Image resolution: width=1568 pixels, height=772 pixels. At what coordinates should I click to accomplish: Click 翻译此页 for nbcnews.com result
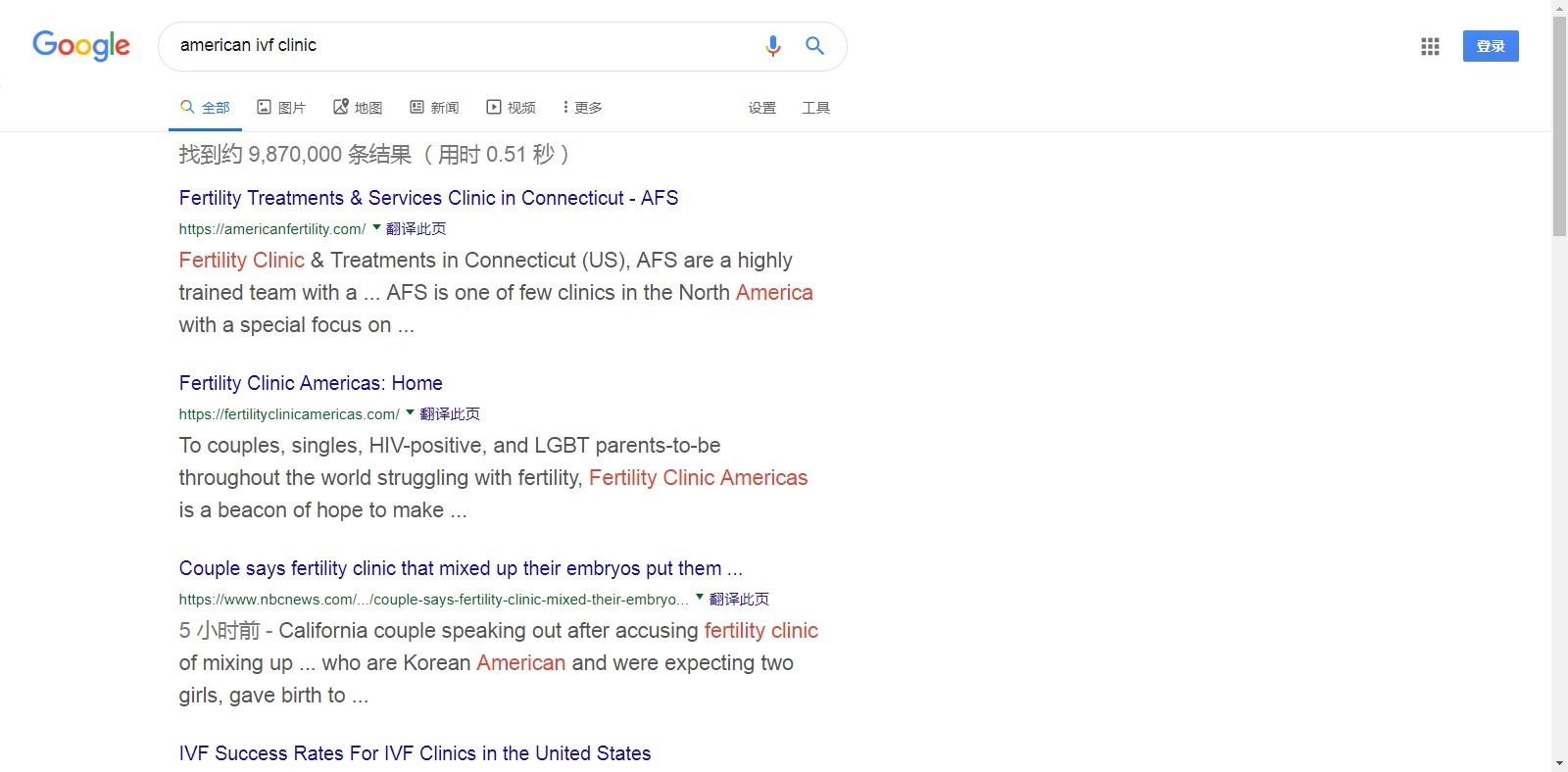pos(739,599)
